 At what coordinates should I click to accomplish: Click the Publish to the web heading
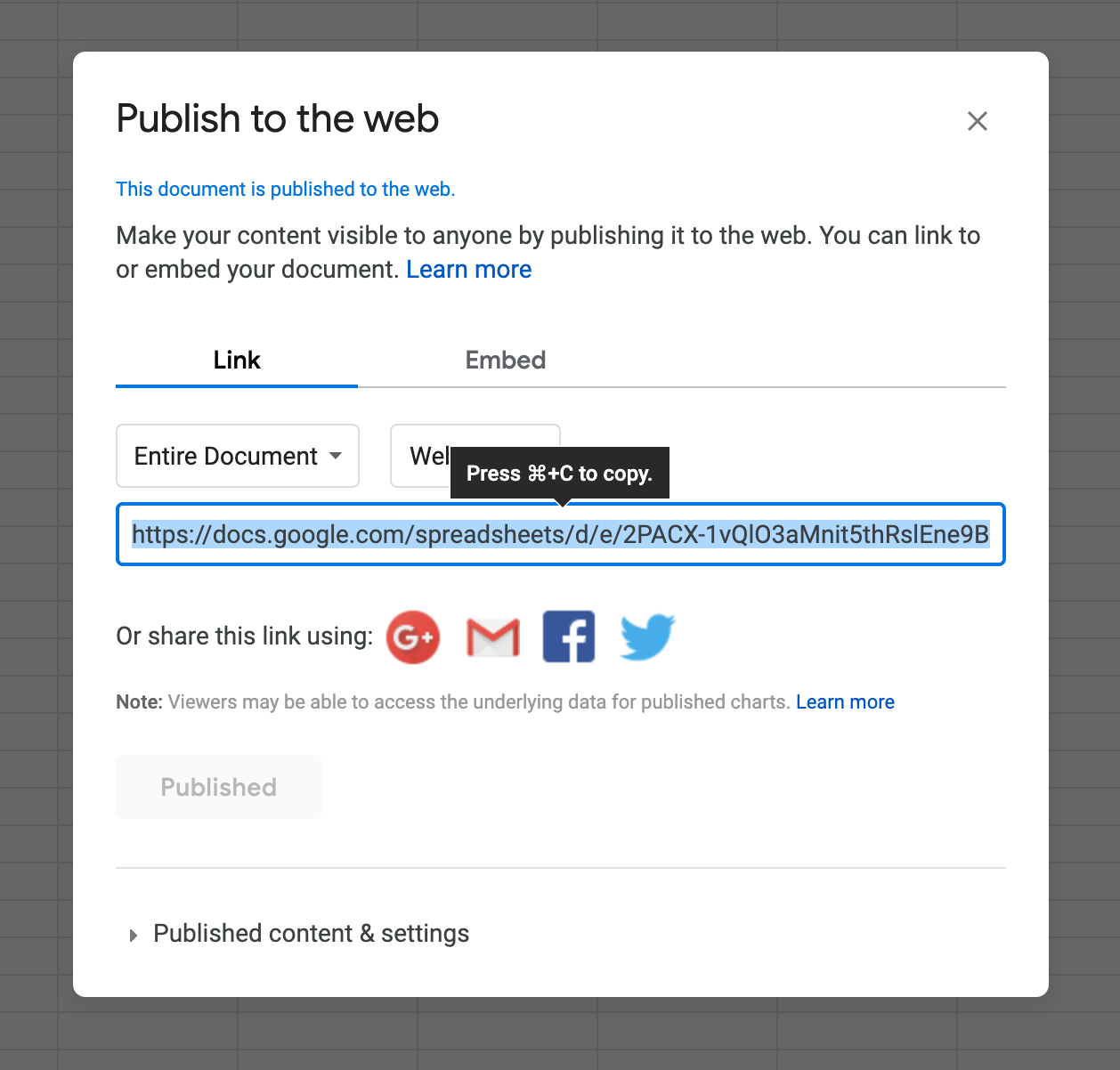[278, 118]
